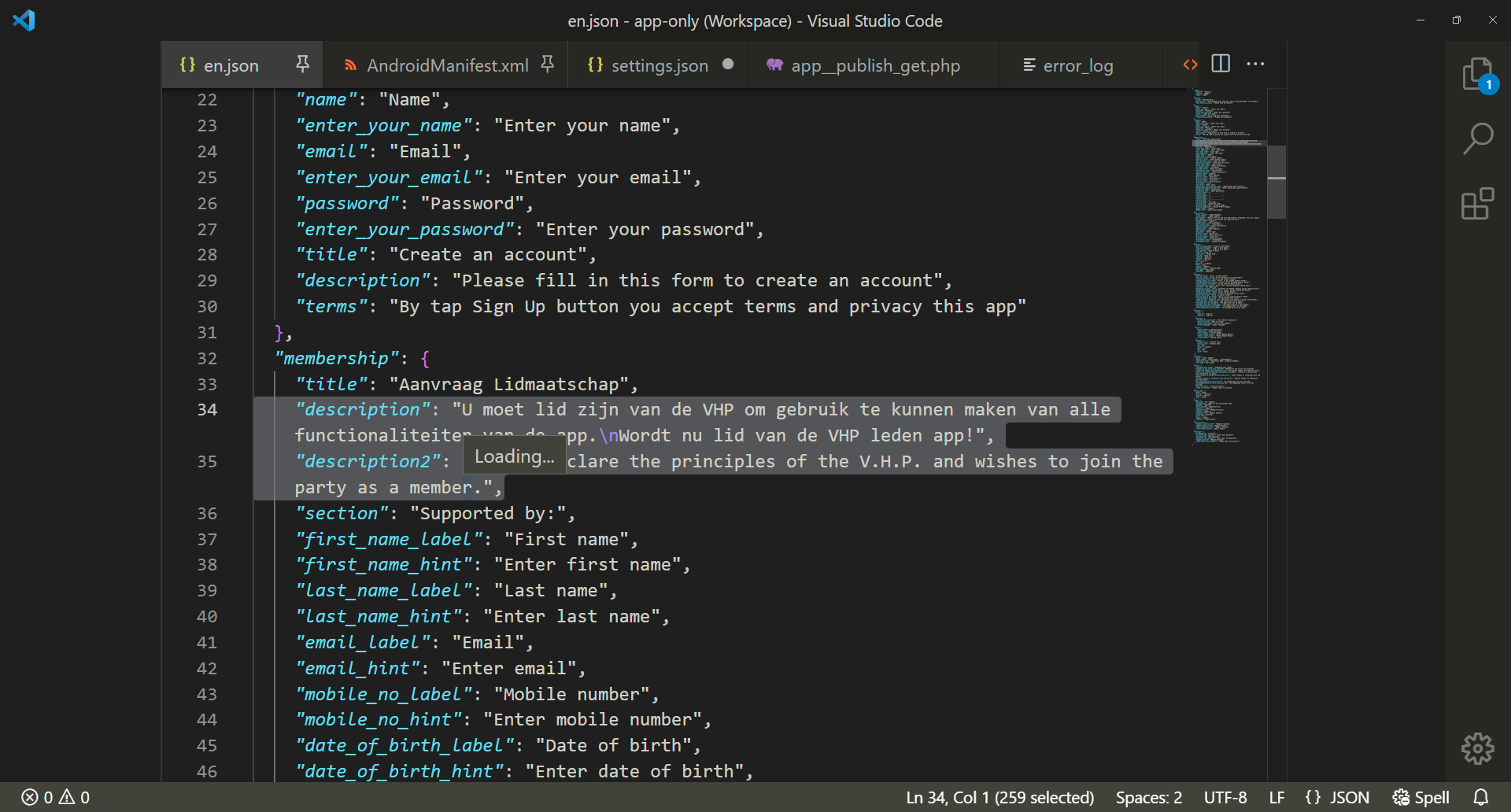
Task: Switch to the error_log tab
Action: 1078,65
